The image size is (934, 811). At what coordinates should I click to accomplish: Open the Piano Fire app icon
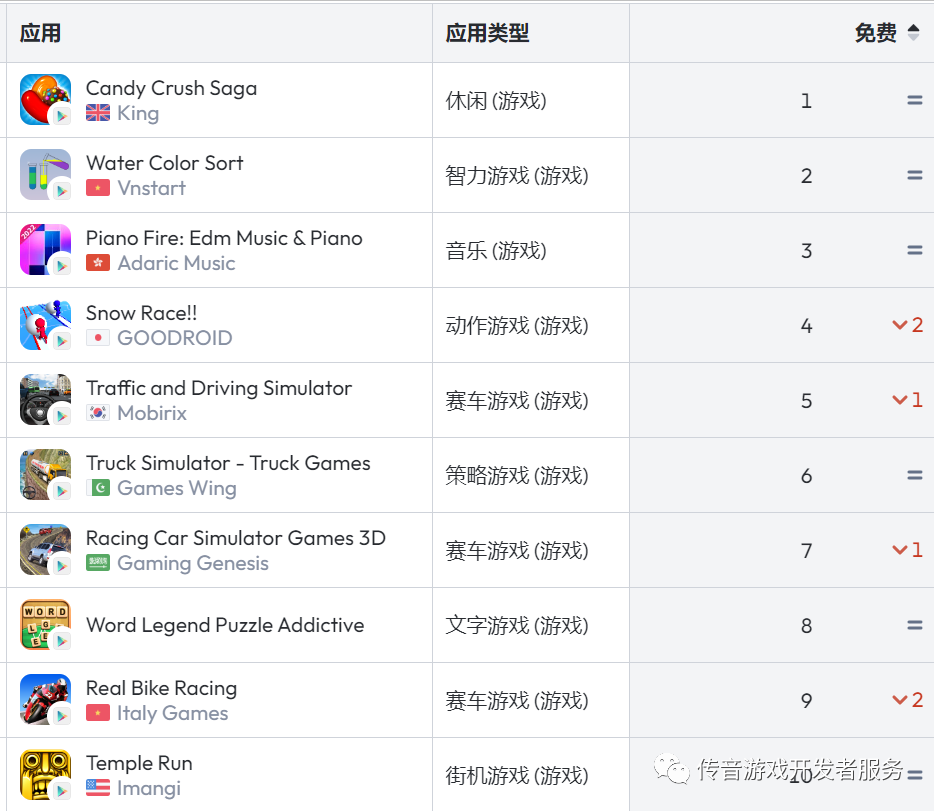(x=45, y=249)
